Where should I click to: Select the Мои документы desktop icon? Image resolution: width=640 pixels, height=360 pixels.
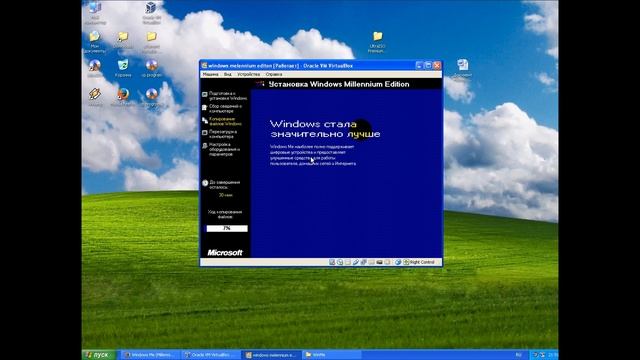(95, 42)
